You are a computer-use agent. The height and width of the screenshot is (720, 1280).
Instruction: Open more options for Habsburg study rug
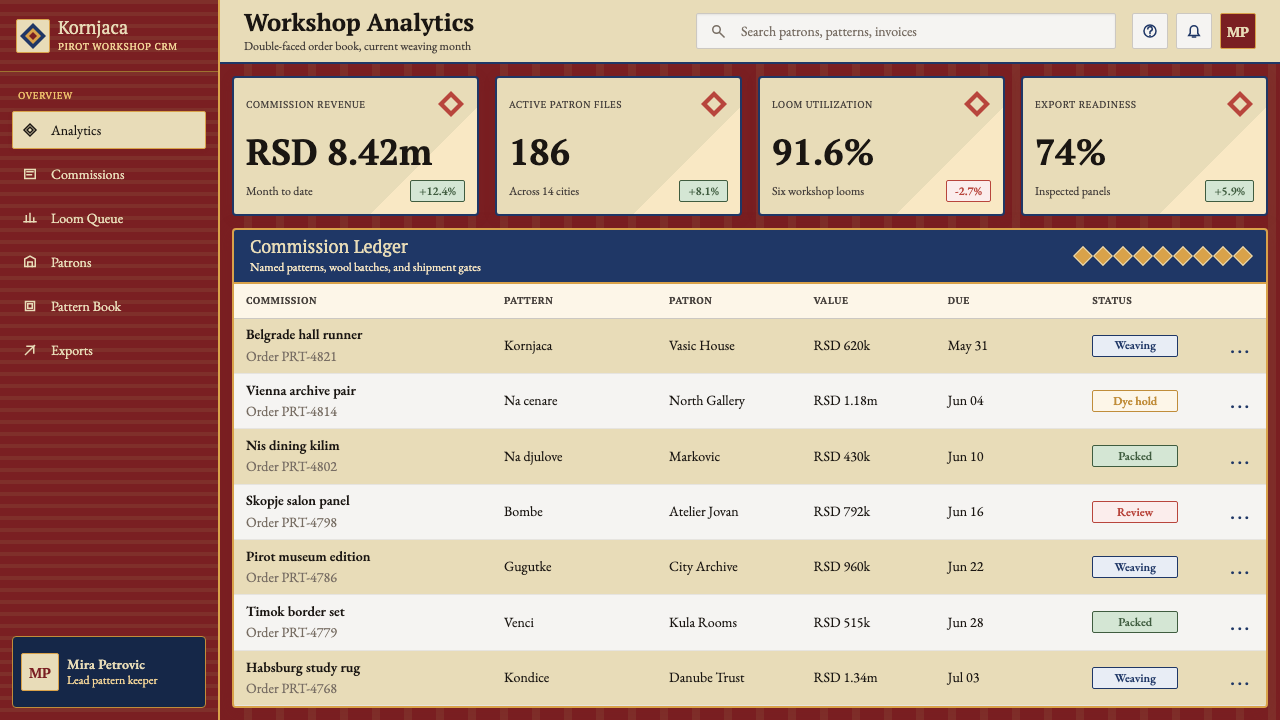[x=1240, y=684]
